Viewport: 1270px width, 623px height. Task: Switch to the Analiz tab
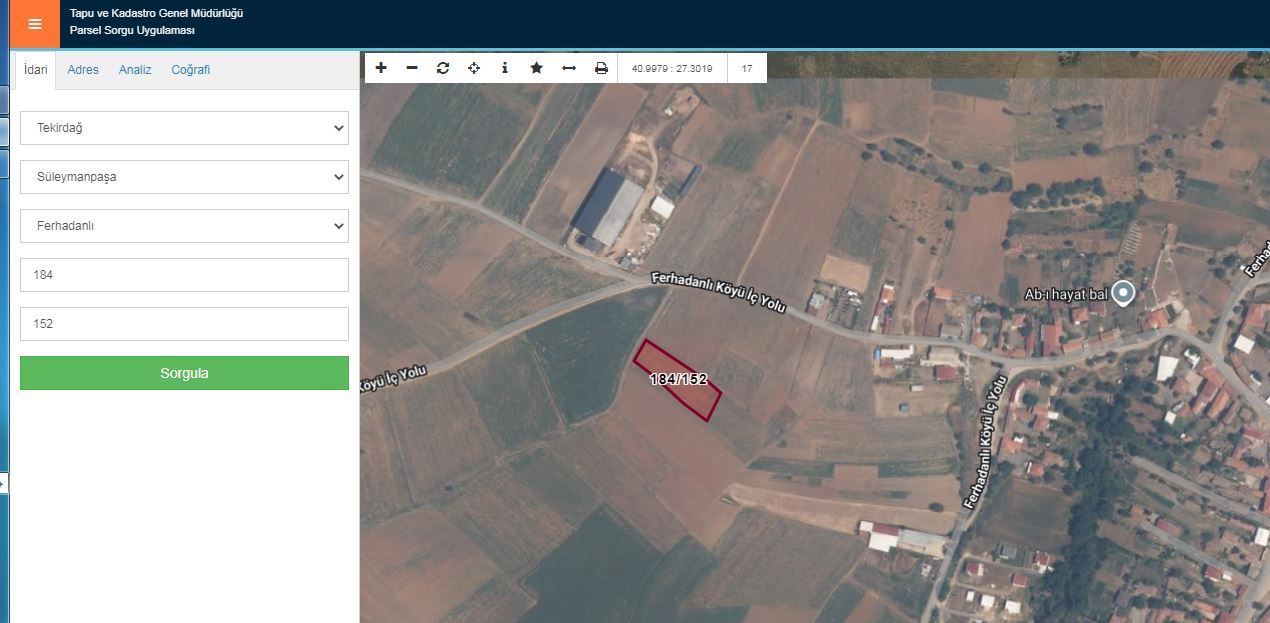pos(135,70)
